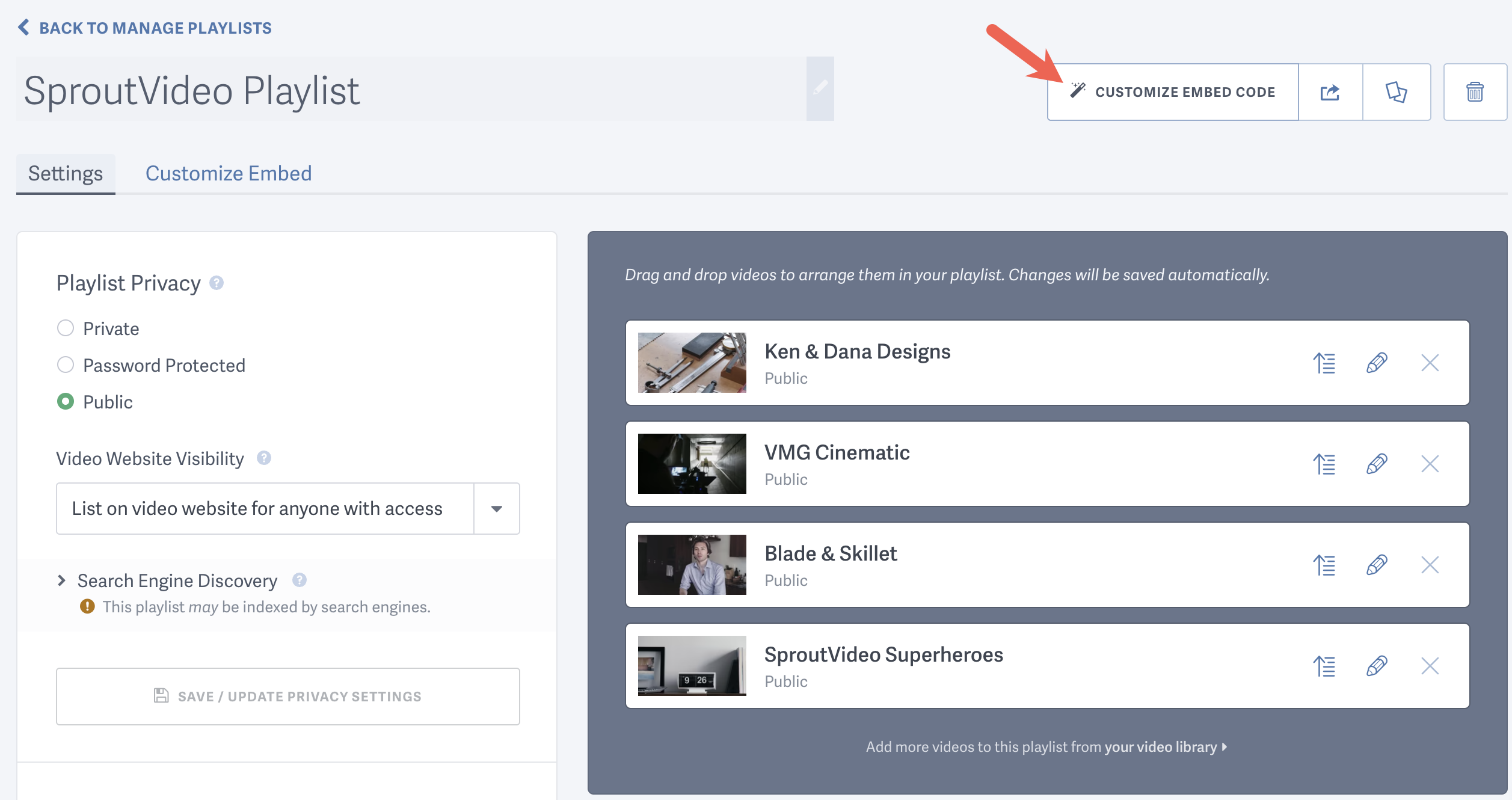Open the Playlist Privacy help tooltip

click(x=217, y=283)
